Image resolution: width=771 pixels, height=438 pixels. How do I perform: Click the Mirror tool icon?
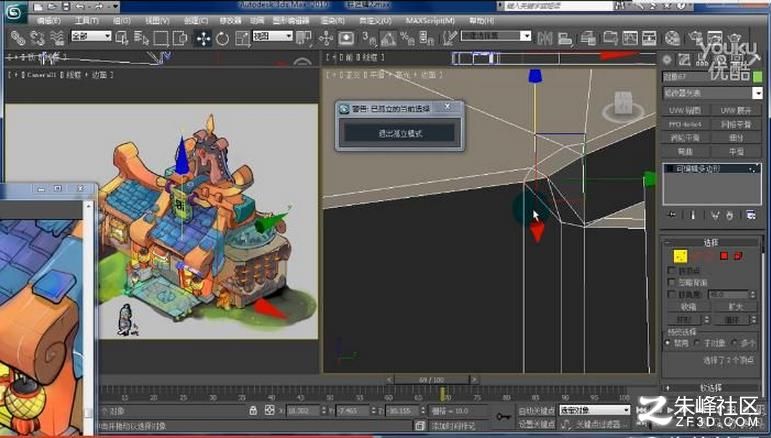(544, 38)
